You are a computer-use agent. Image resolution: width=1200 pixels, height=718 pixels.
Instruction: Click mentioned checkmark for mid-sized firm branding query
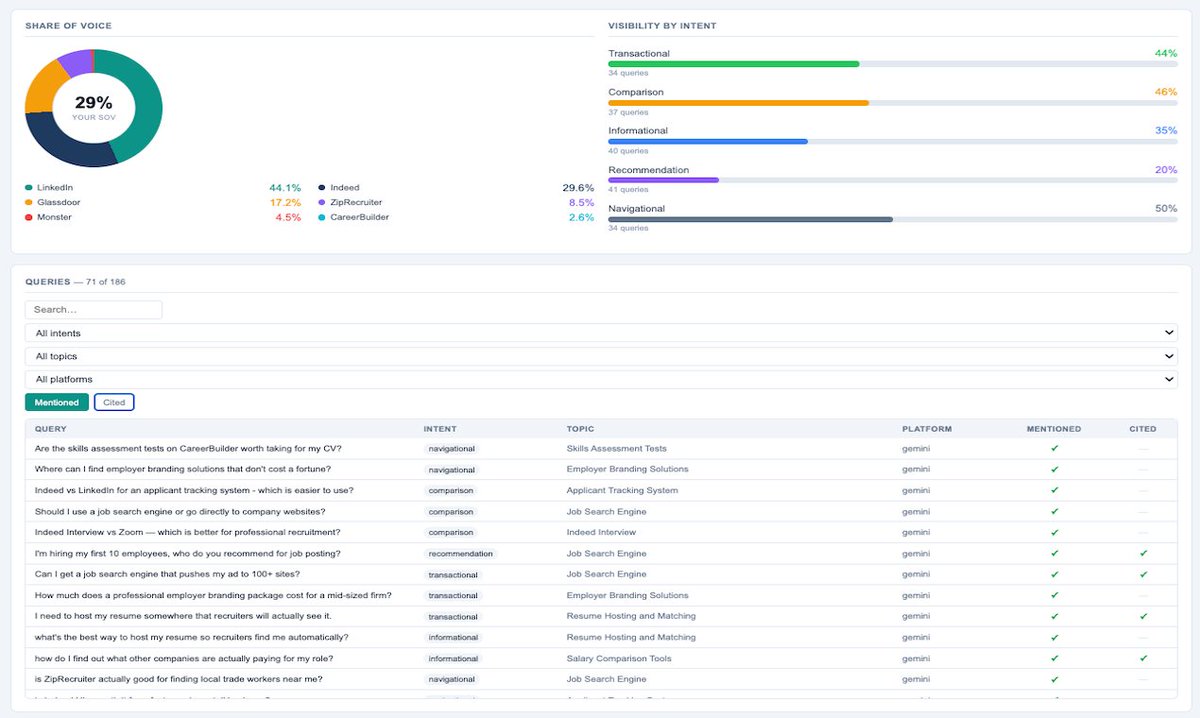(x=1054, y=596)
